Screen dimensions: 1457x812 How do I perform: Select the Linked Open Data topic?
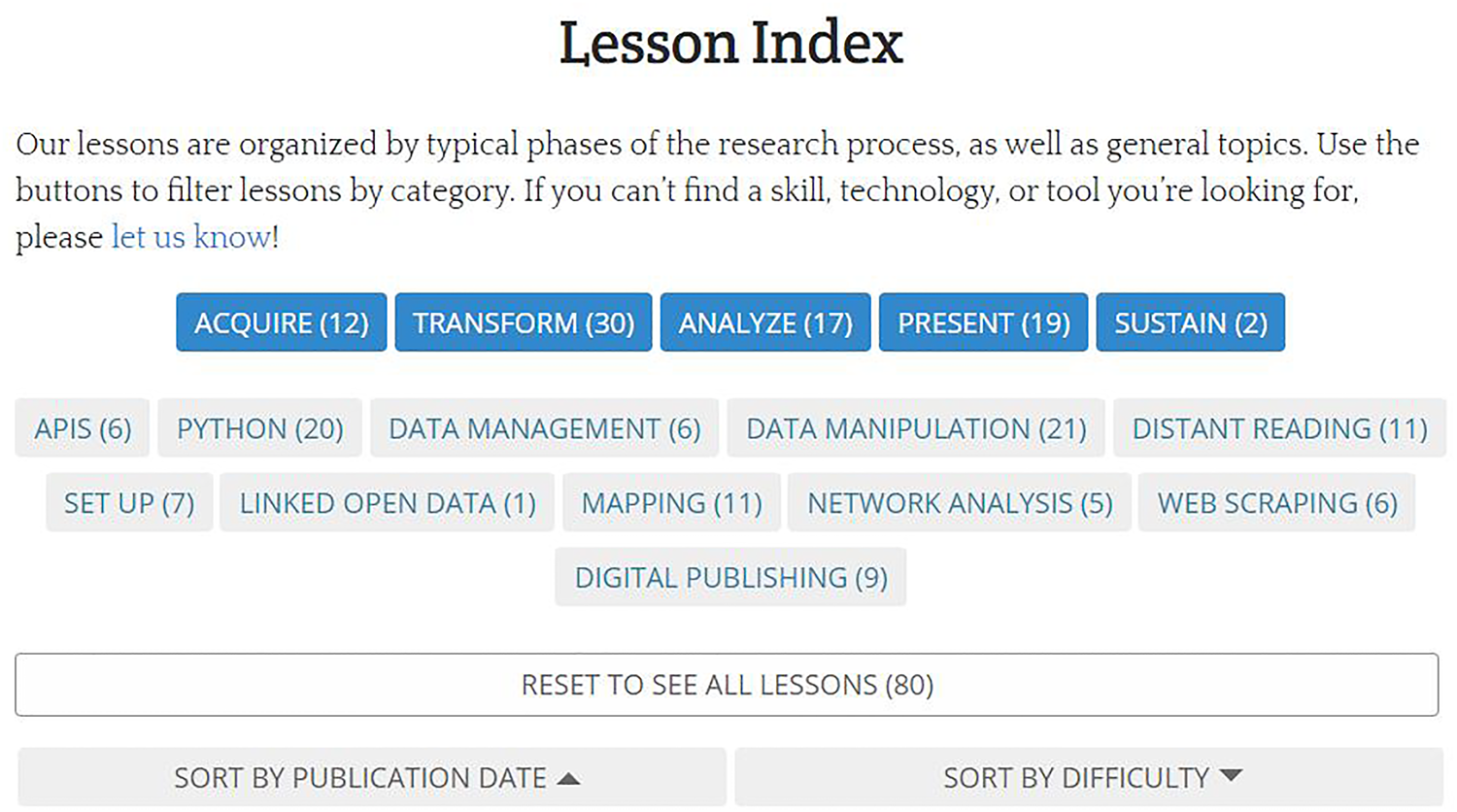pyautogui.click(x=387, y=503)
